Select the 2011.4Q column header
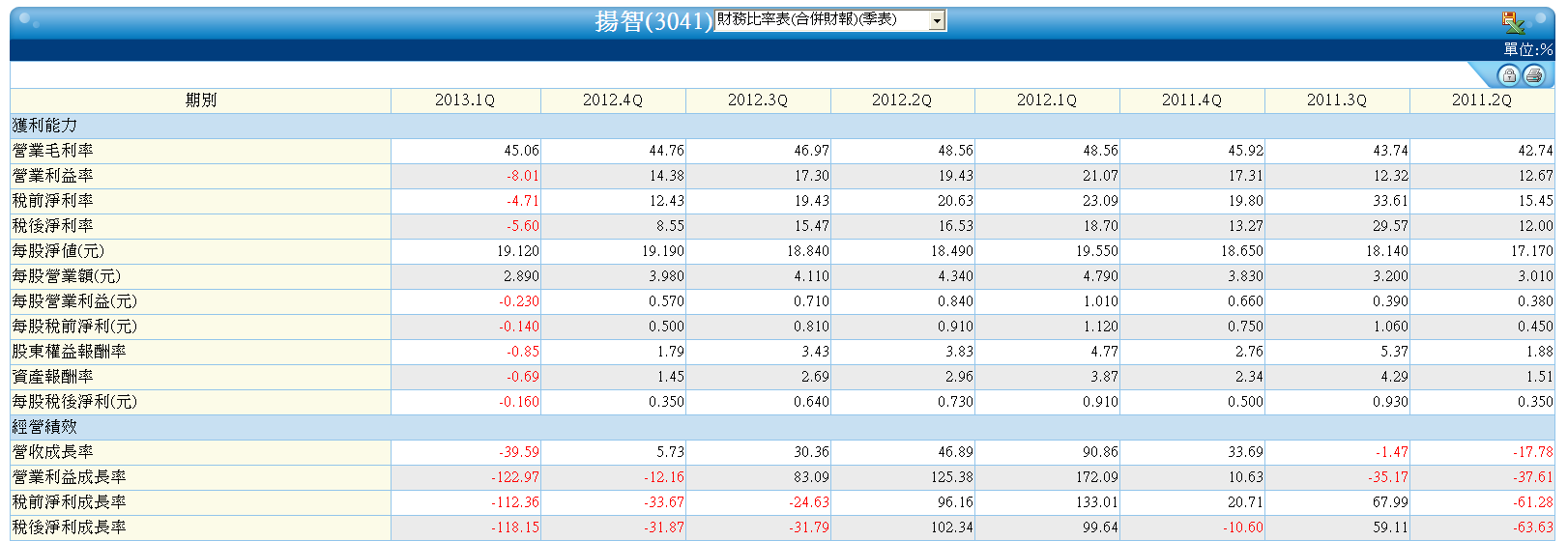Viewport: 1568px width, 541px height. 1192,100
